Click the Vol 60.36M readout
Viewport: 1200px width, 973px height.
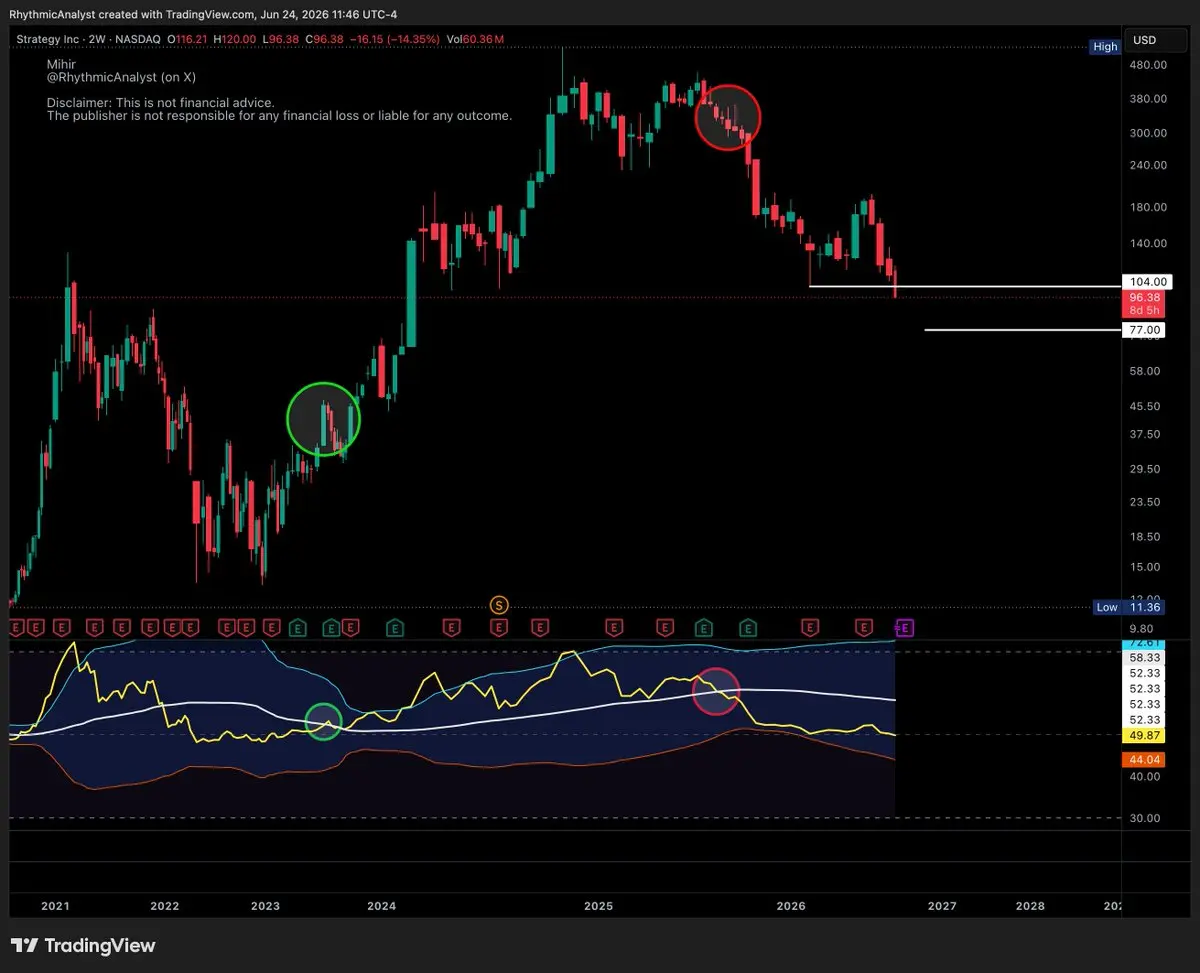pyautogui.click(x=475, y=39)
